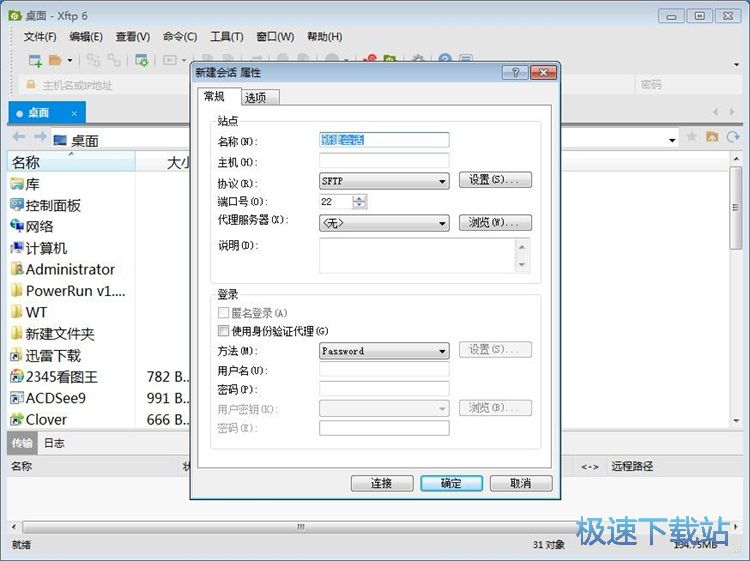
Task: Select the WT folder row
Action: [x=29, y=312]
